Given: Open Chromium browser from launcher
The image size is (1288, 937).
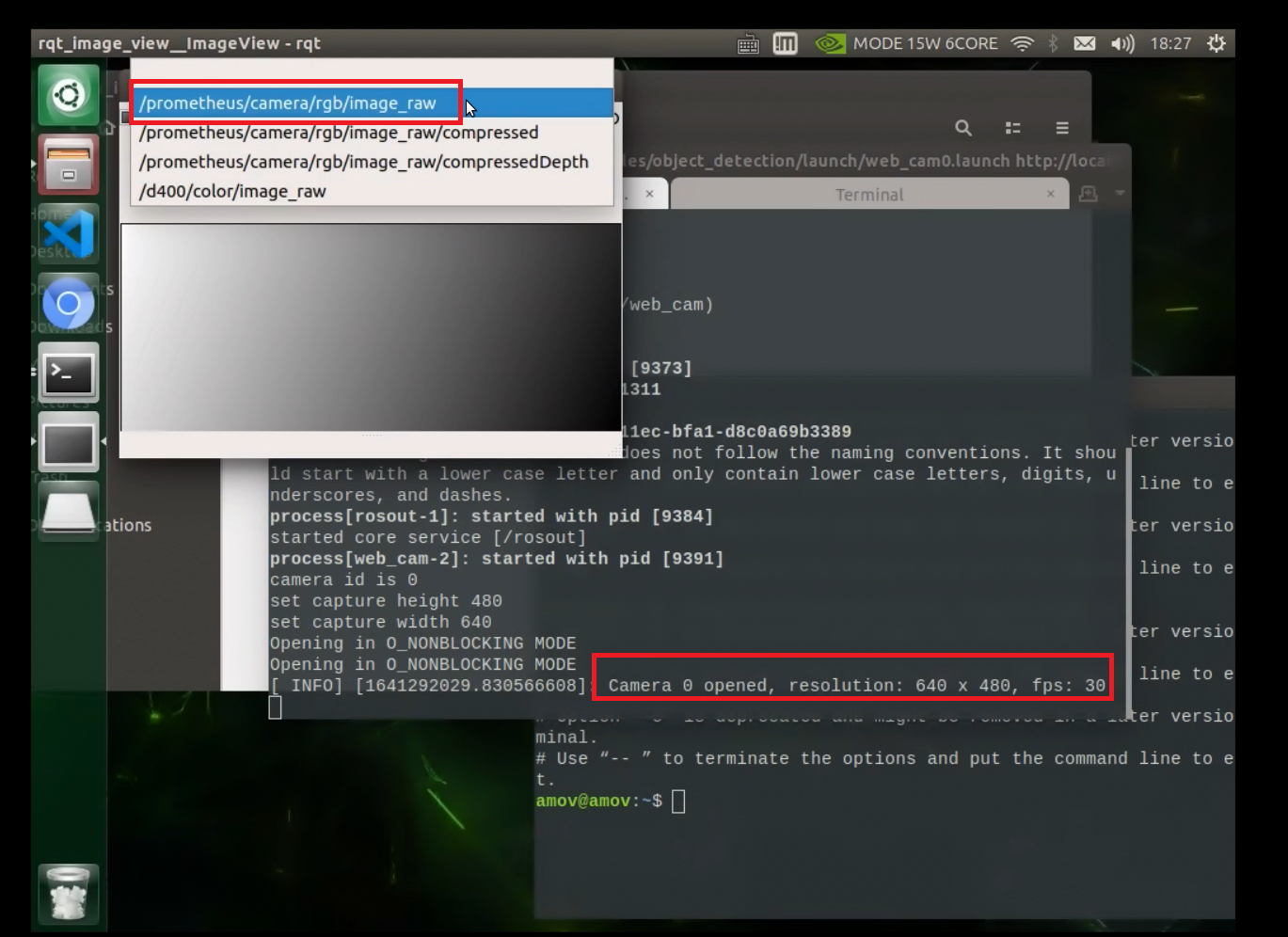Looking at the screenshot, I should coord(69,303).
